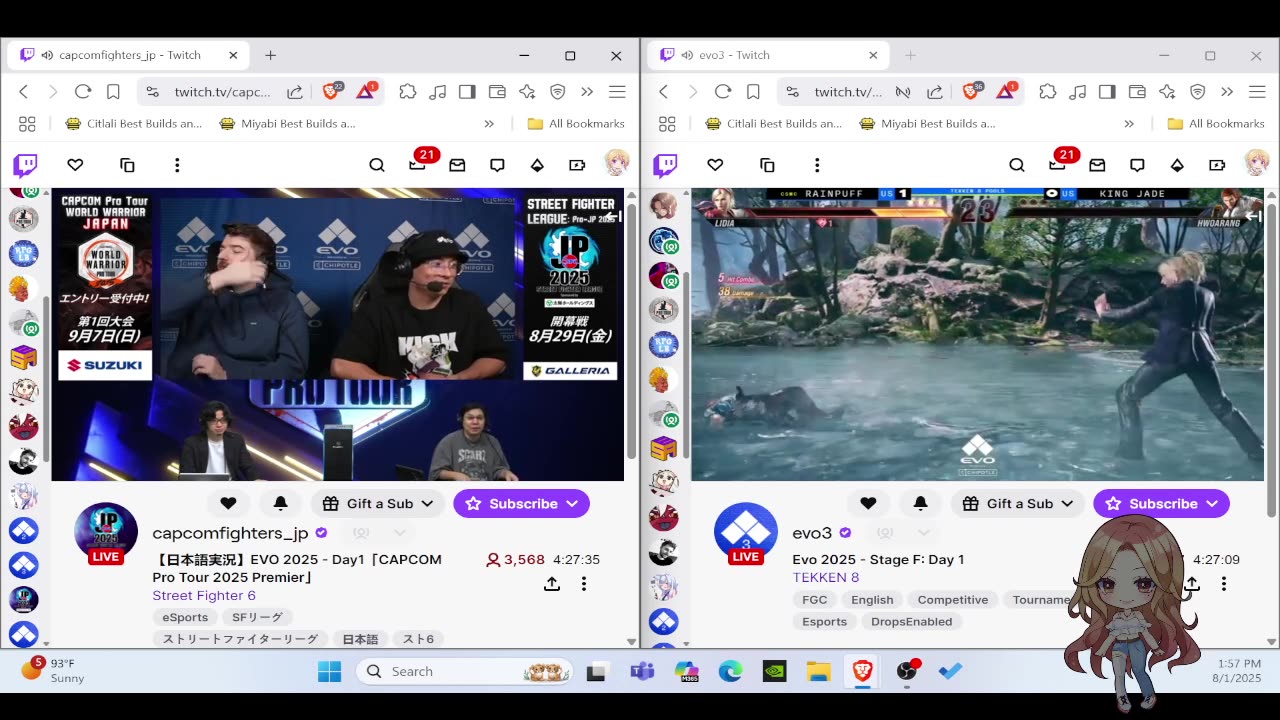Expand more toolbar items chevron in capcomfighters_jp window
Image resolution: width=1280 pixels, height=720 pixels.
[x=587, y=92]
